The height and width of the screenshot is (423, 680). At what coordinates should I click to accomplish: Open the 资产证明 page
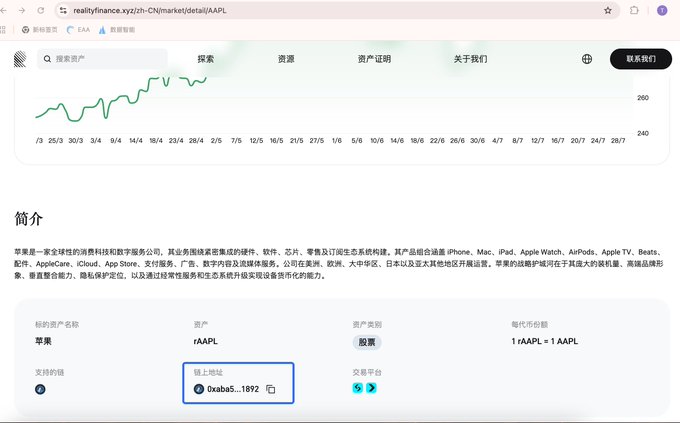tap(374, 59)
